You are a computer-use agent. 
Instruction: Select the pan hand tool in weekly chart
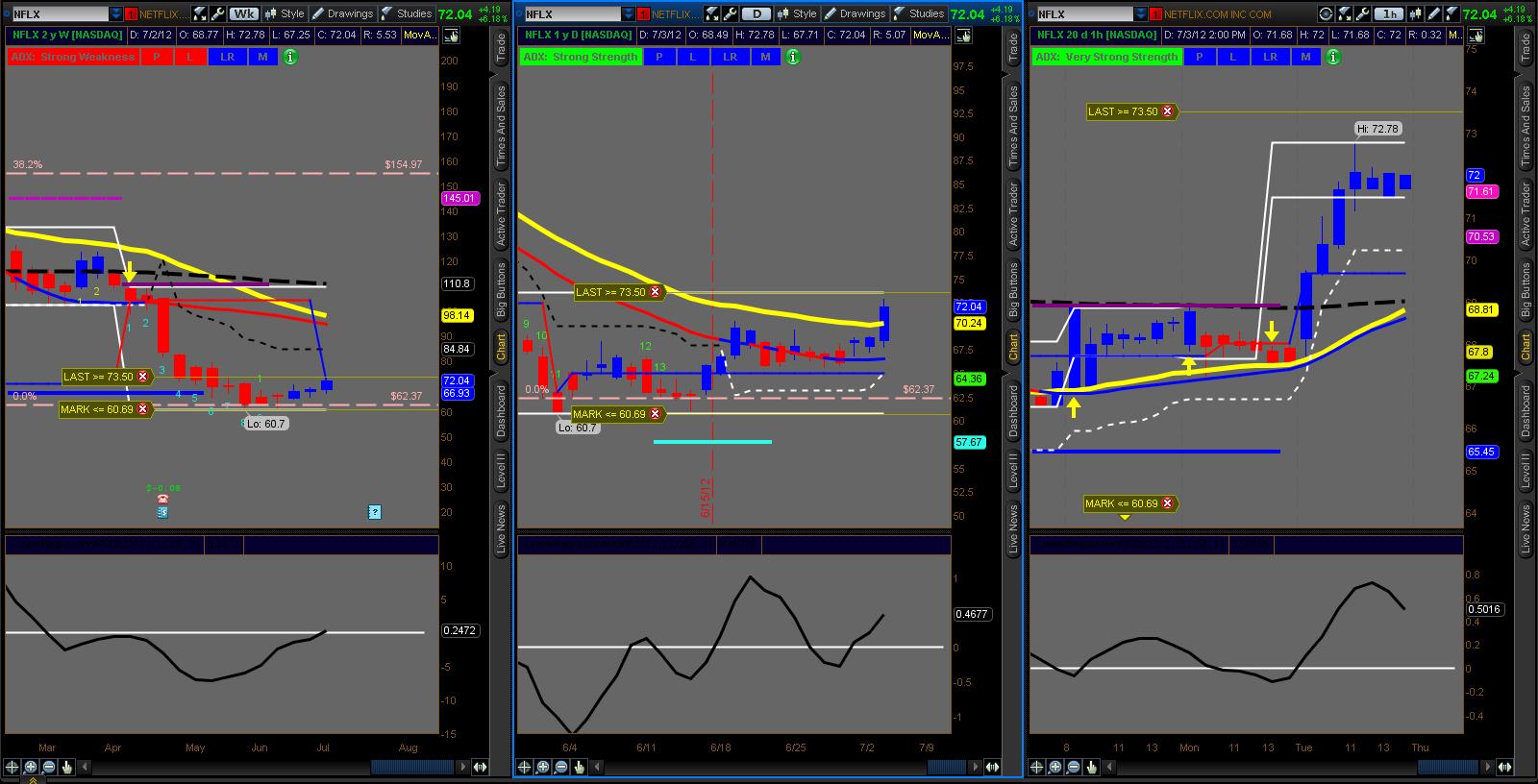[x=66, y=767]
